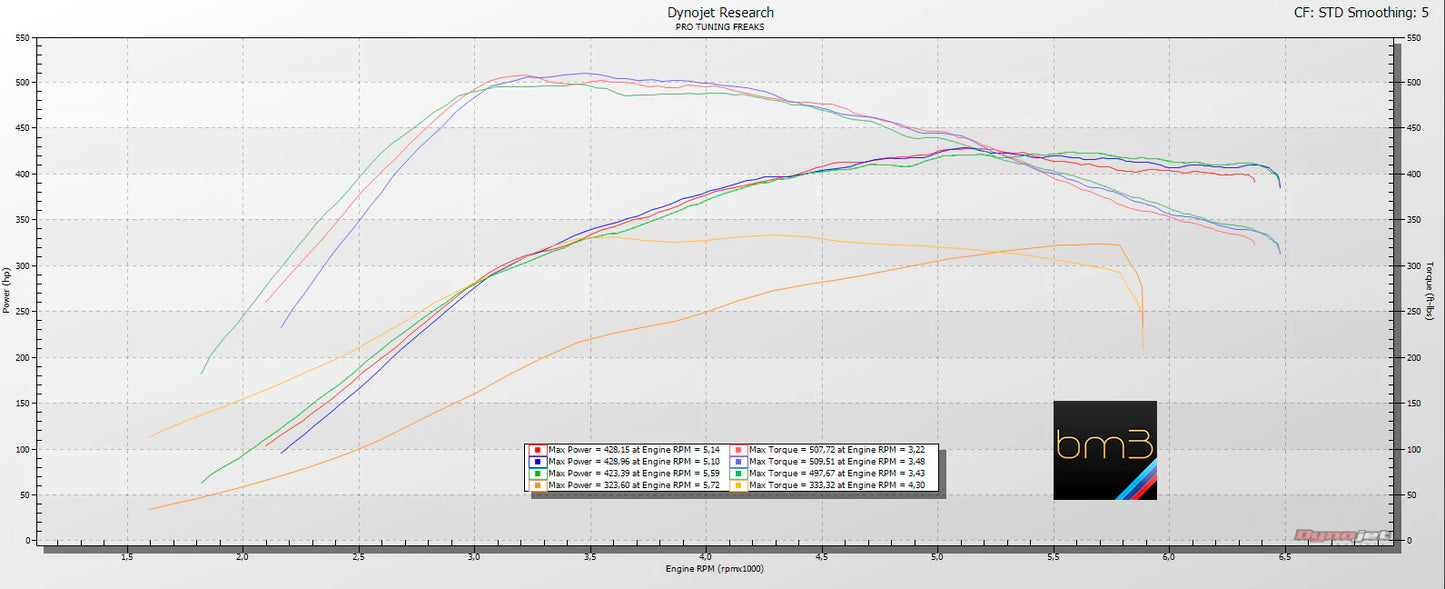The width and height of the screenshot is (1445, 589).
Task: Click the orange Max Power 323,60 swatch
Action: (x=538, y=486)
